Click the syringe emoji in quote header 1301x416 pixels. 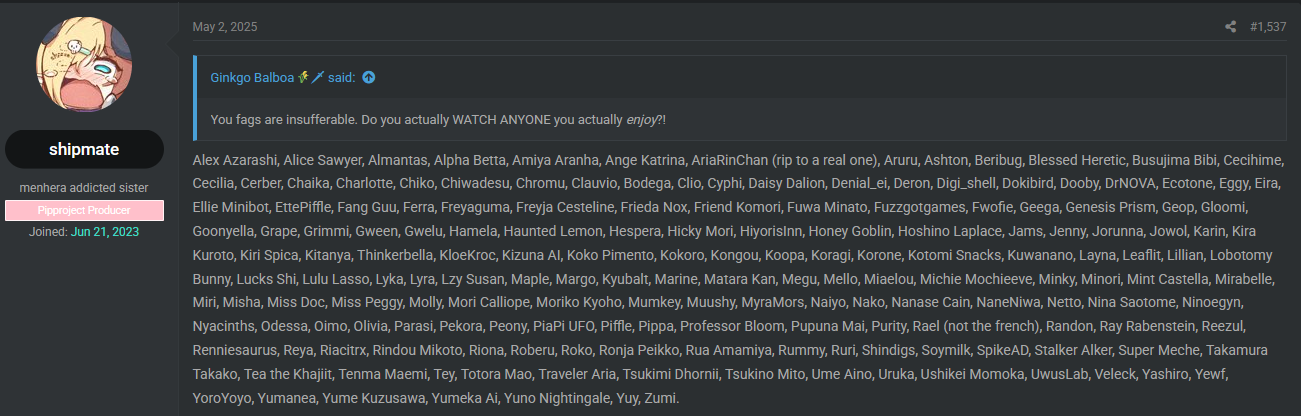(x=317, y=77)
